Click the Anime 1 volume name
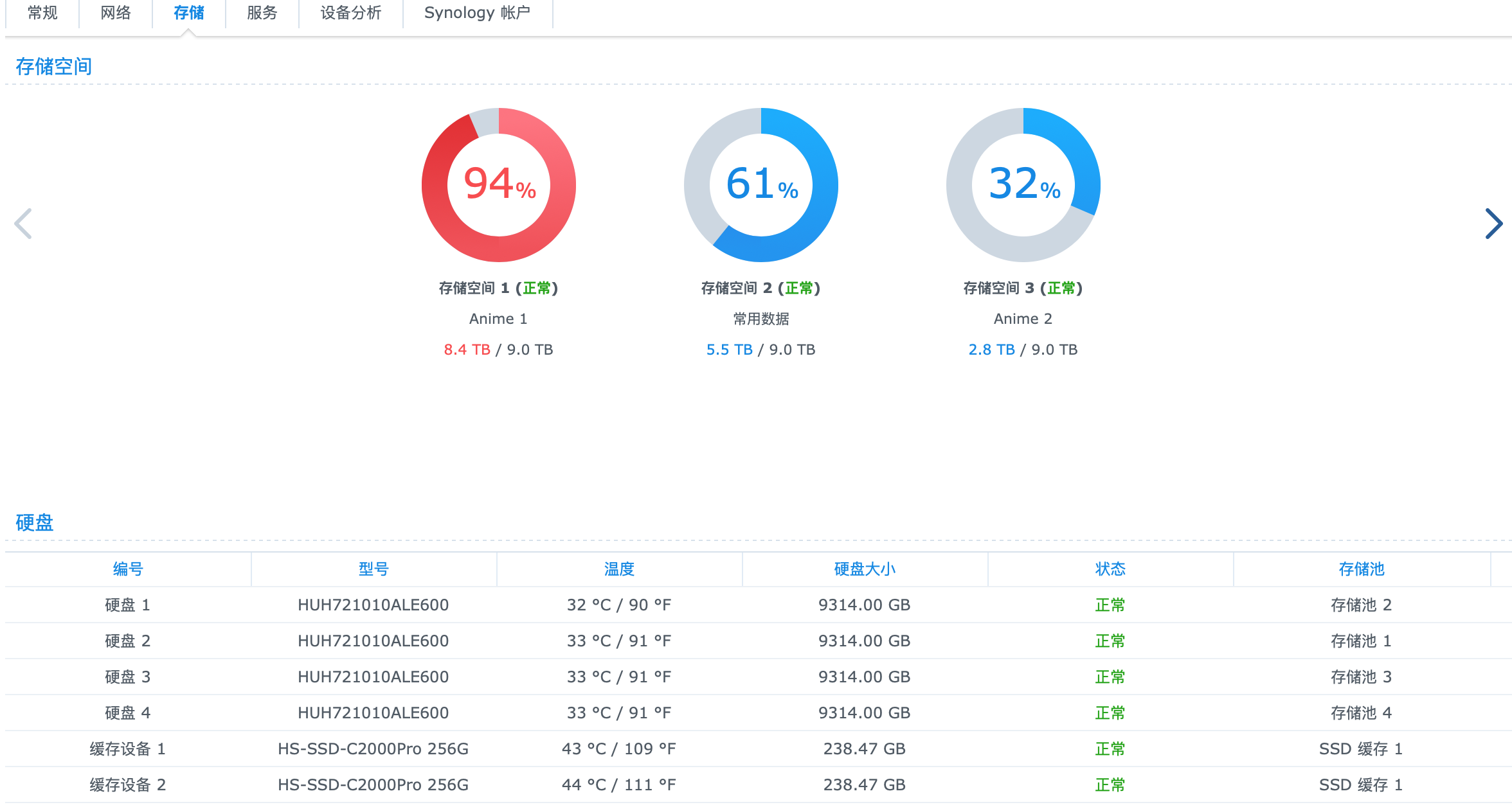1512x807 pixels. [x=499, y=319]
